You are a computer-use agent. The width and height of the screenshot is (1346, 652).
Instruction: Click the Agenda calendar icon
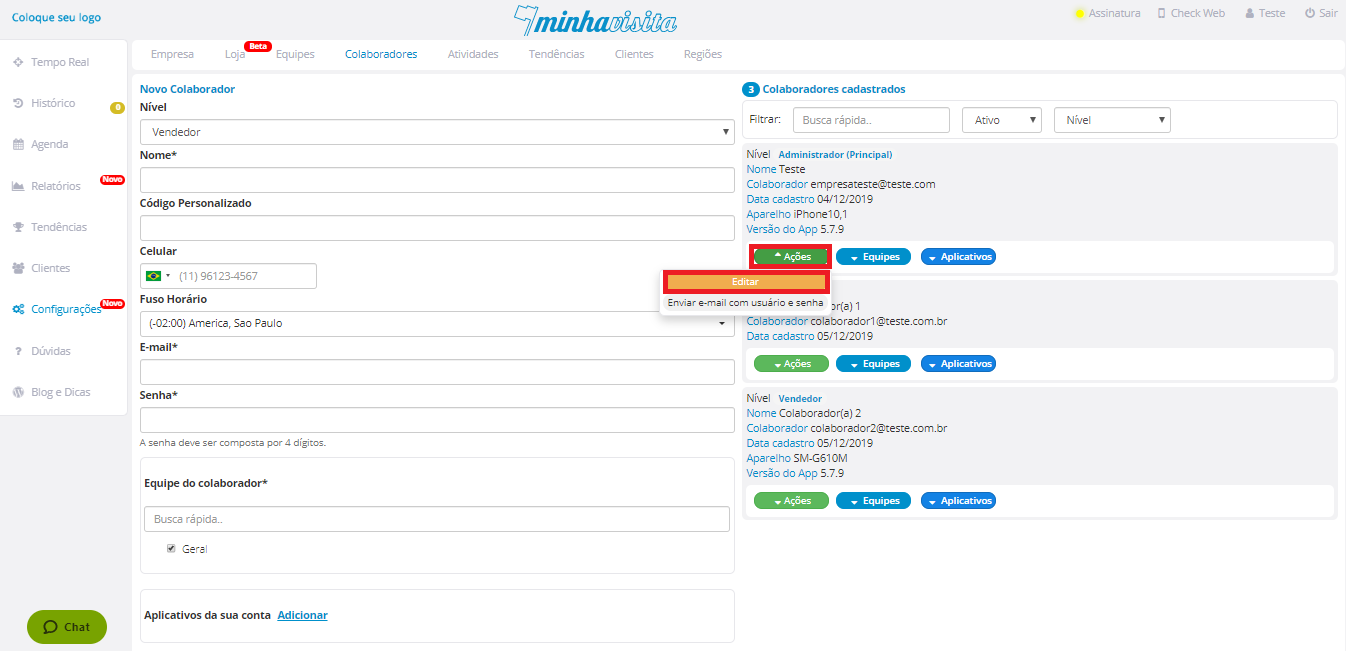(18, 144)
